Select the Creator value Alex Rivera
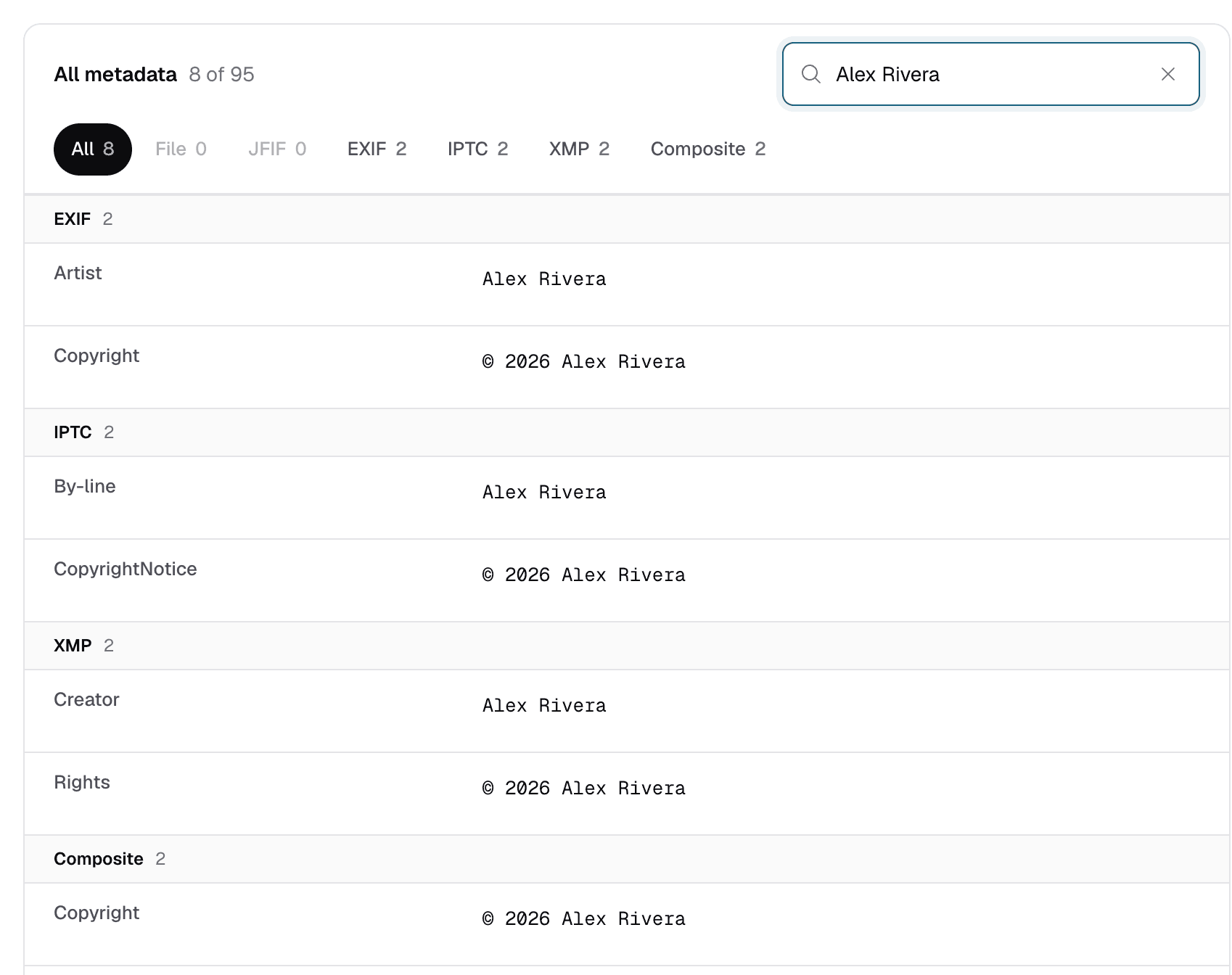This screenshot has width=1232, height=975. pyautogui.click(x=544, y=706)
